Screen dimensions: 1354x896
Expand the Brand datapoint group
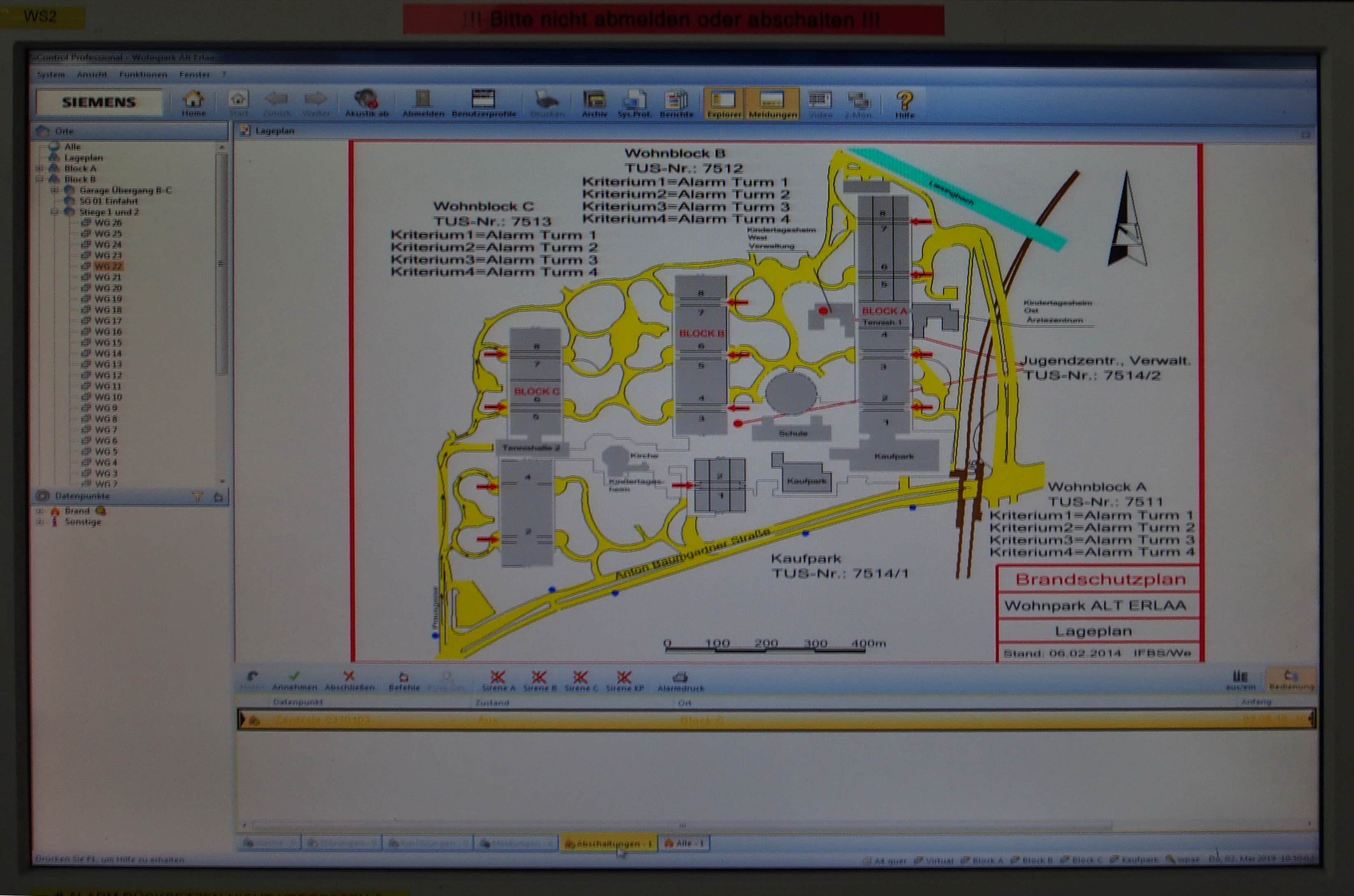click(39, 511)
